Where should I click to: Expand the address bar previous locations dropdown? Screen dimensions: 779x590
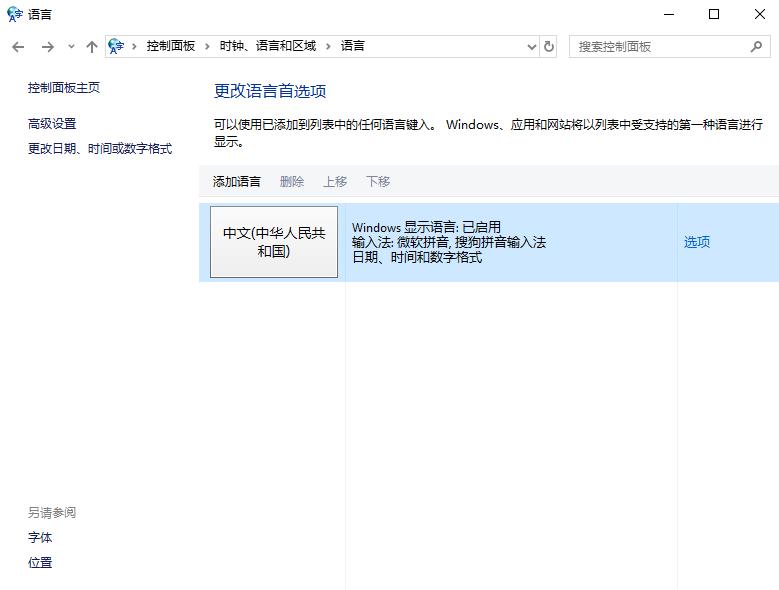tap(531, 47)
